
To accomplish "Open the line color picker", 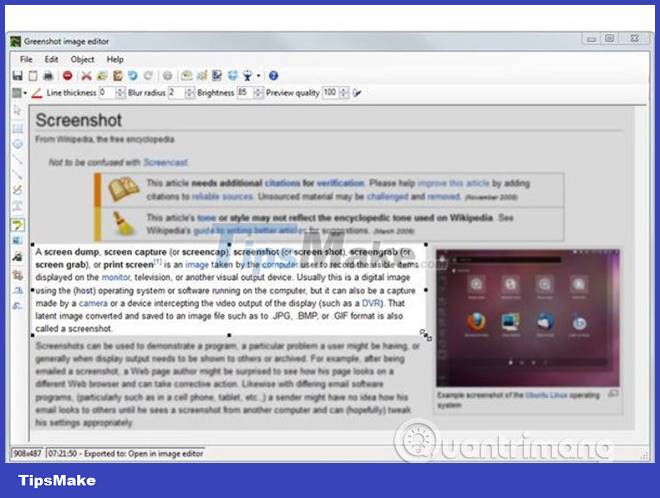I will click(x=37, y=93).
